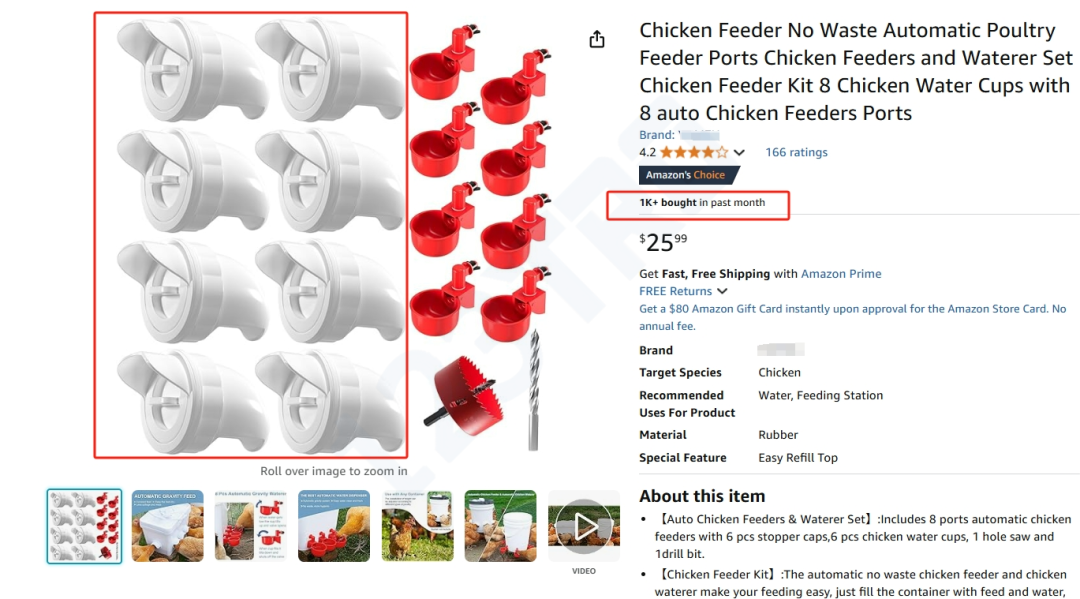The width and height of the screenshot is (1080, 599).
Task: Click the Amazon's Choice badge
Action: [x=686, y=175]
